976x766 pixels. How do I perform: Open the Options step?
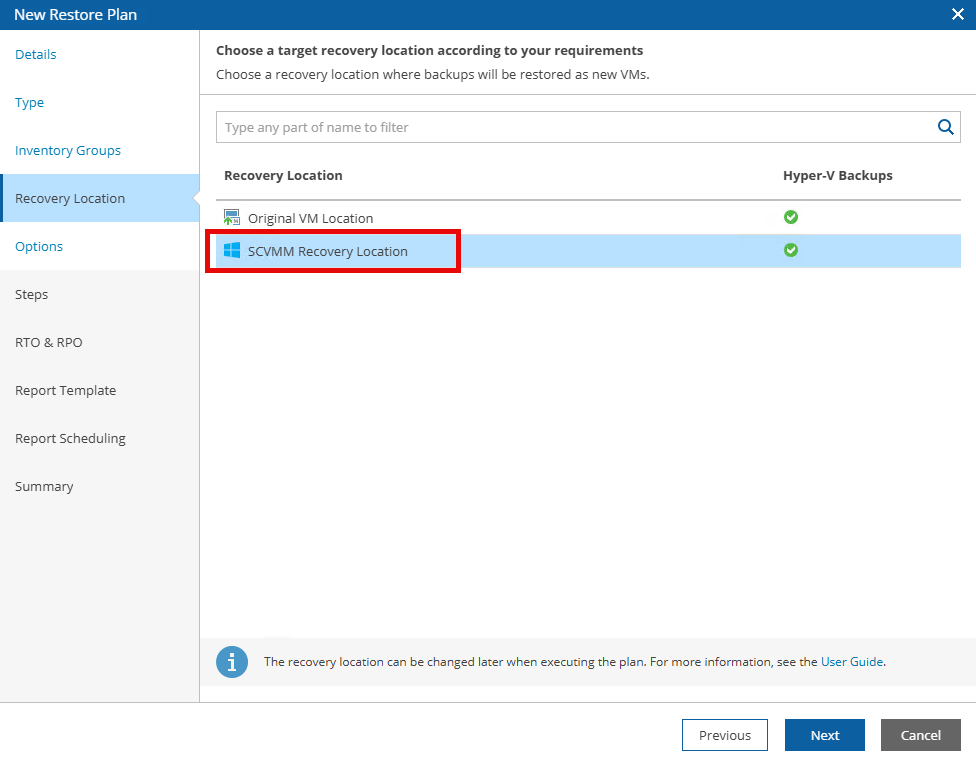39,246
